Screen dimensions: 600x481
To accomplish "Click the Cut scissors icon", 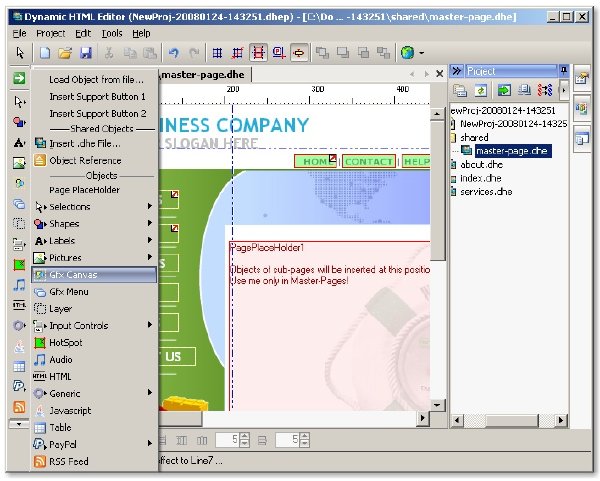I will click(x=109, y=53).
